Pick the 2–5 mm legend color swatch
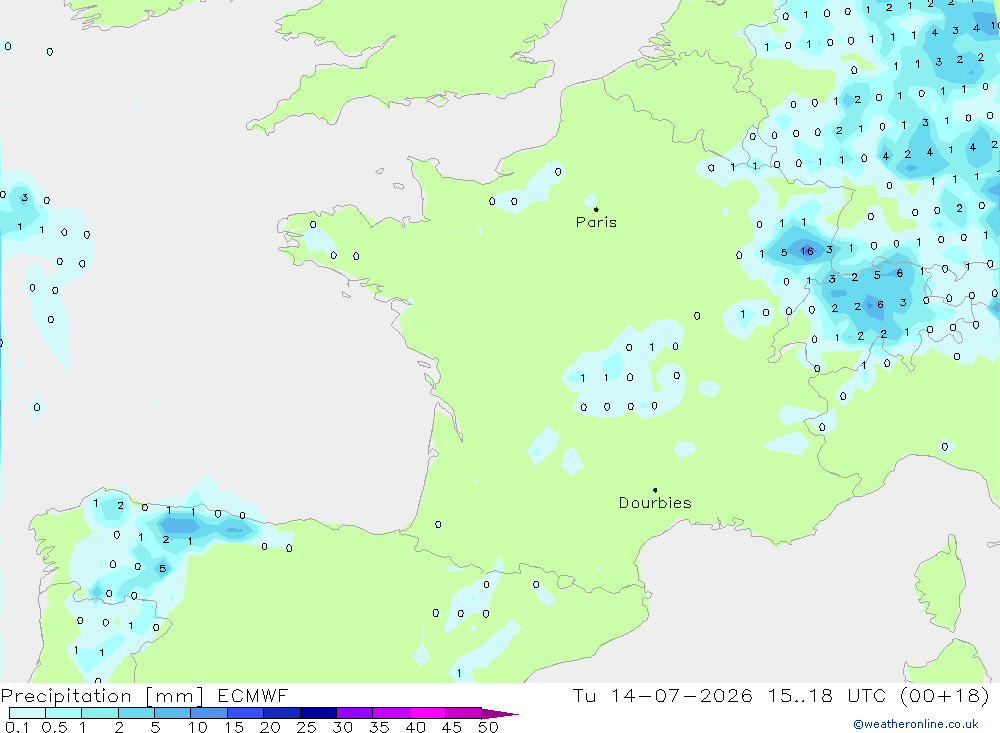 136,713
